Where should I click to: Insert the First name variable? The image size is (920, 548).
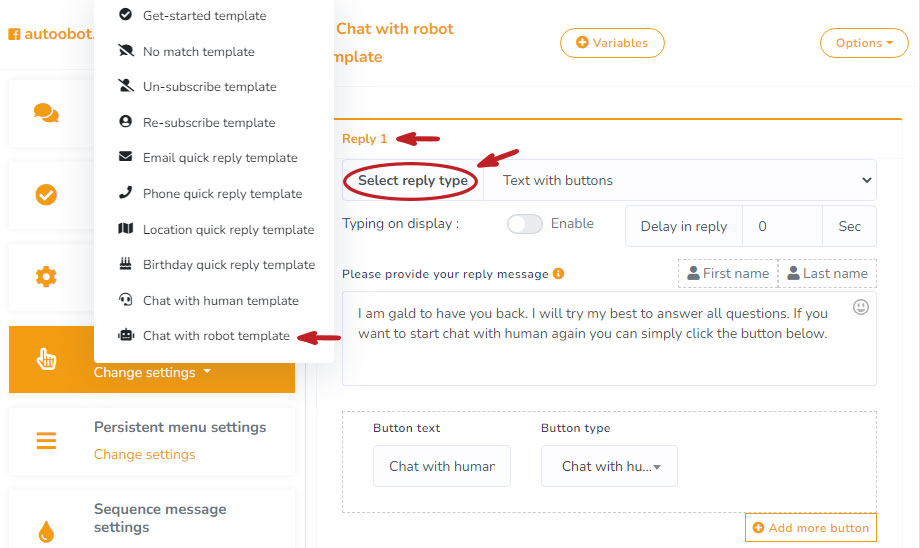(x=727, y=274)
